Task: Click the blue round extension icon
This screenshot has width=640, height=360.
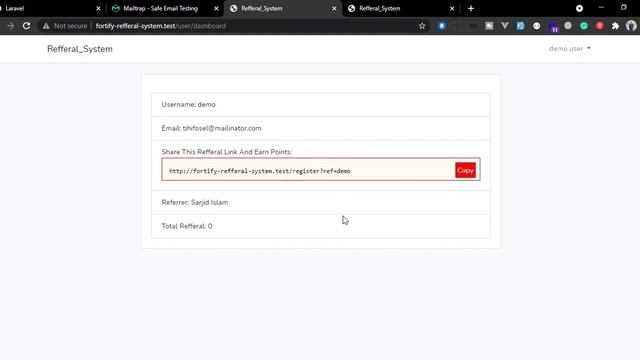Action: (442, 26)
